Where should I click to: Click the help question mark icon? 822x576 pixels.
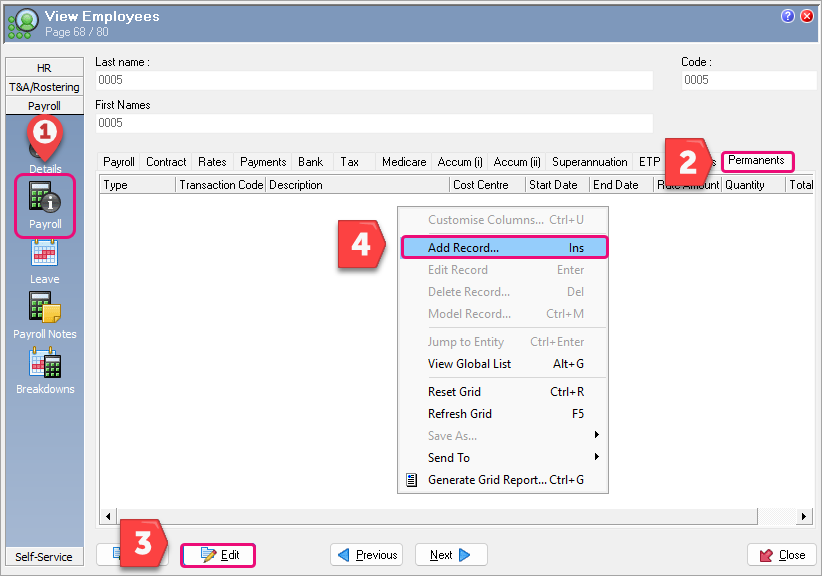point(788,16)
